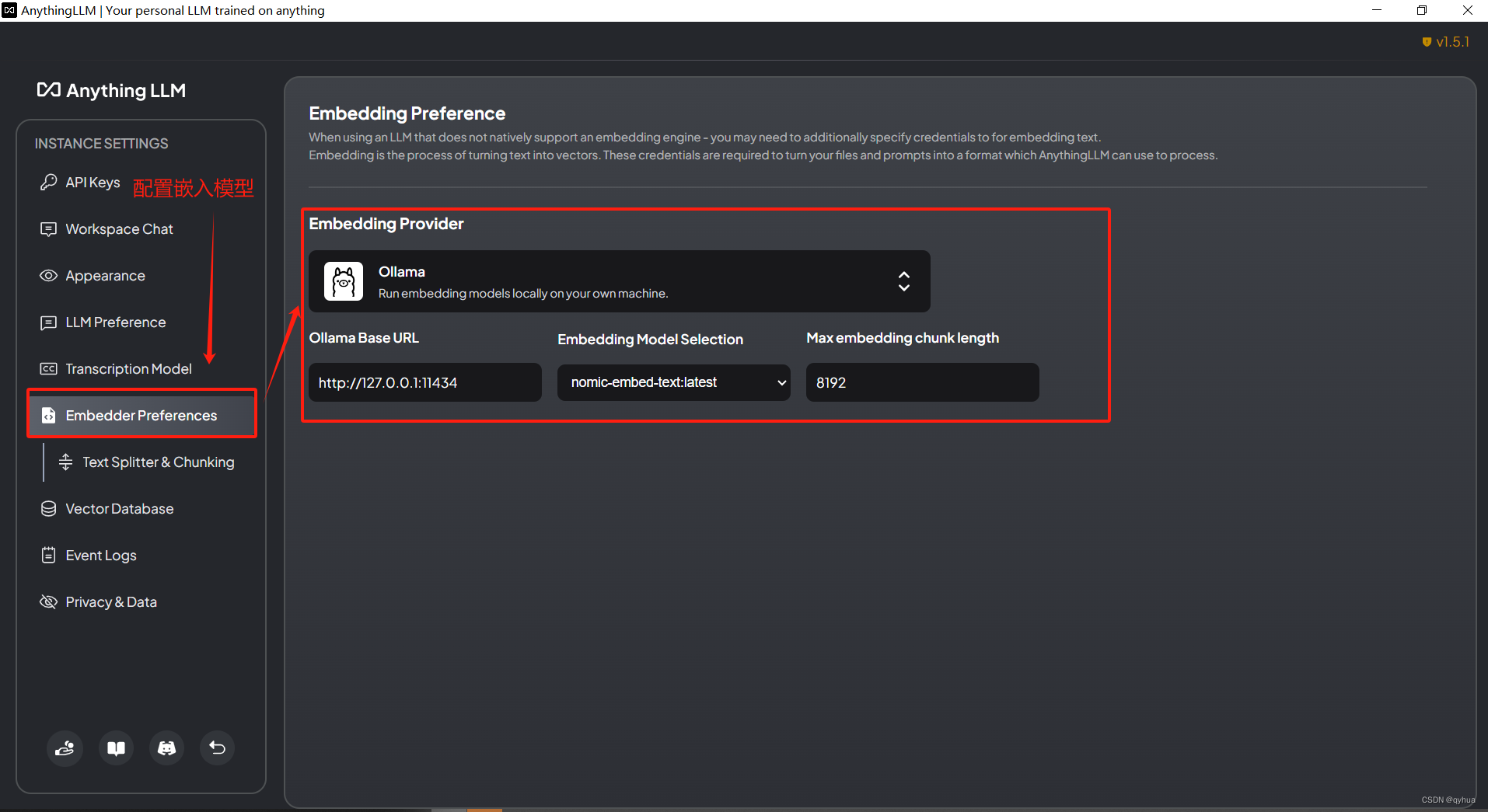Click 'Run embedding models locally' description
Screen dimensions: 1488x812
tap(523, 294)
